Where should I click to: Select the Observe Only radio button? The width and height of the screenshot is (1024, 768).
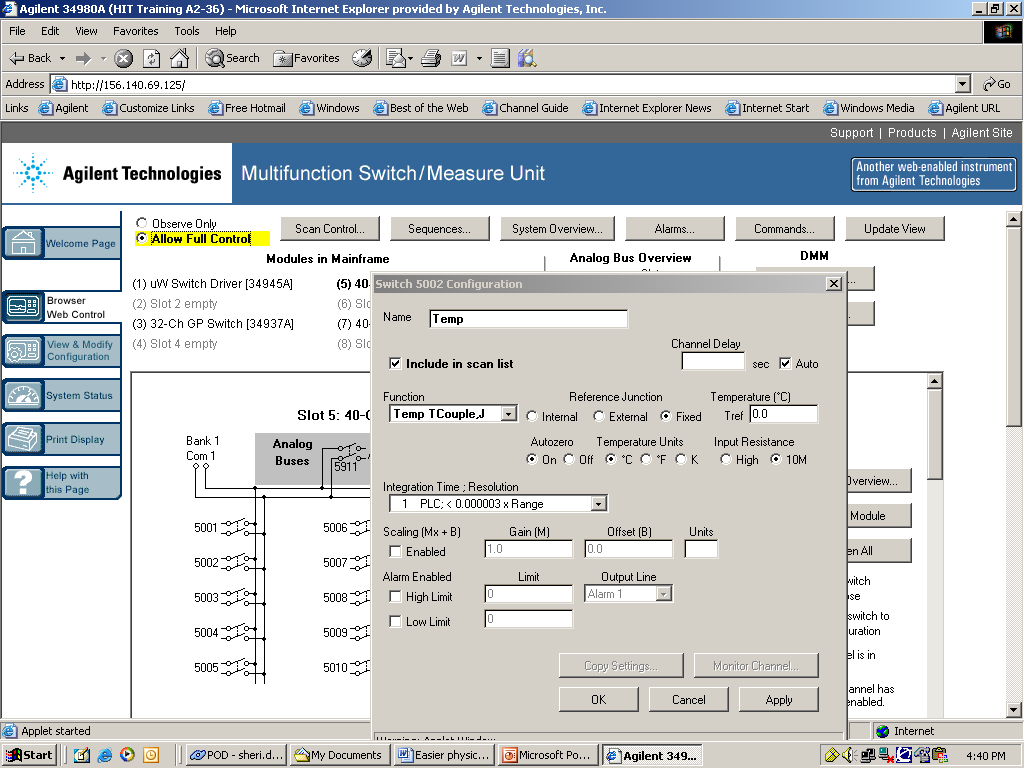click(x=142, y=224)
